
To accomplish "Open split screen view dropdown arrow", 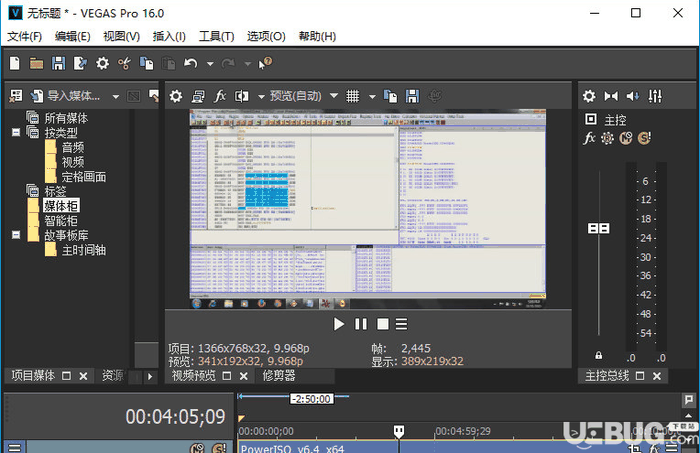I will click(262, 96).
